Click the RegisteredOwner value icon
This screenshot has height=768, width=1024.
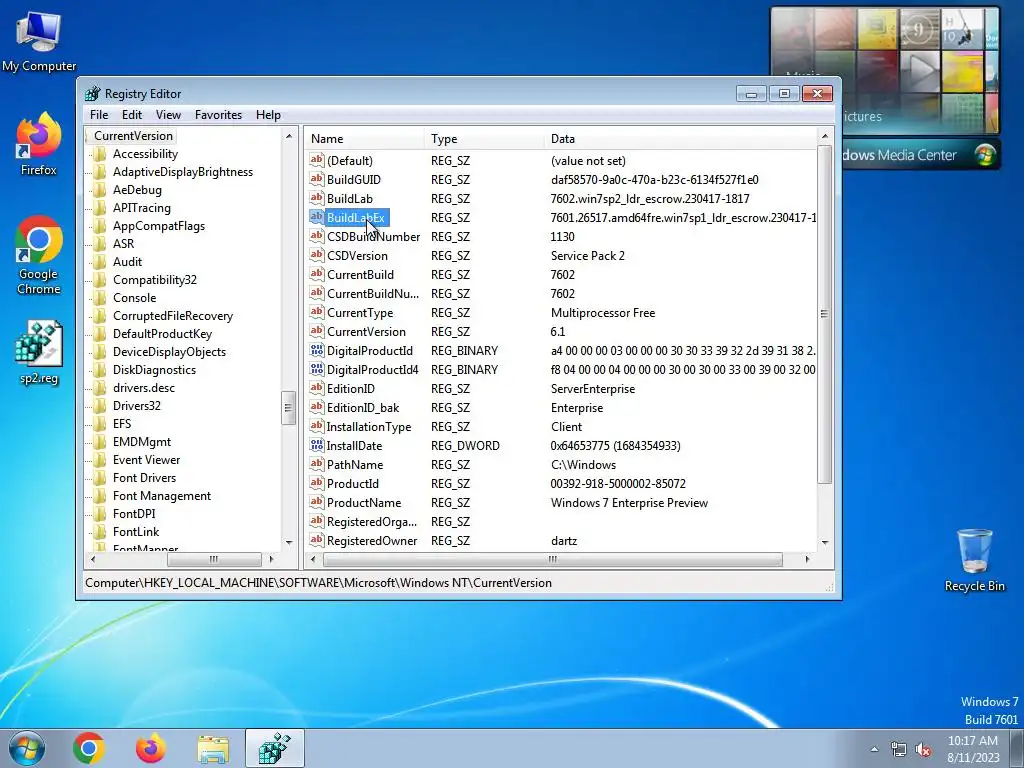[x=317, y=540]
